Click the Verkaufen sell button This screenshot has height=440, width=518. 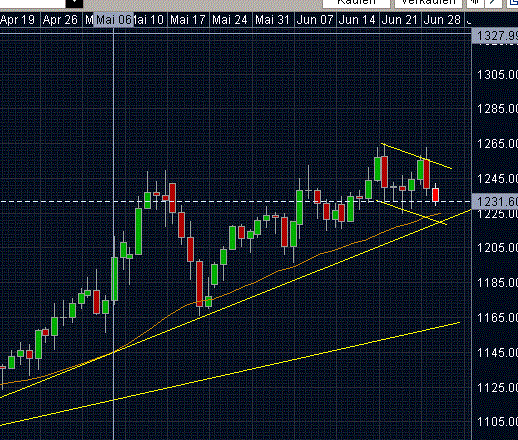tap(428, 3)
